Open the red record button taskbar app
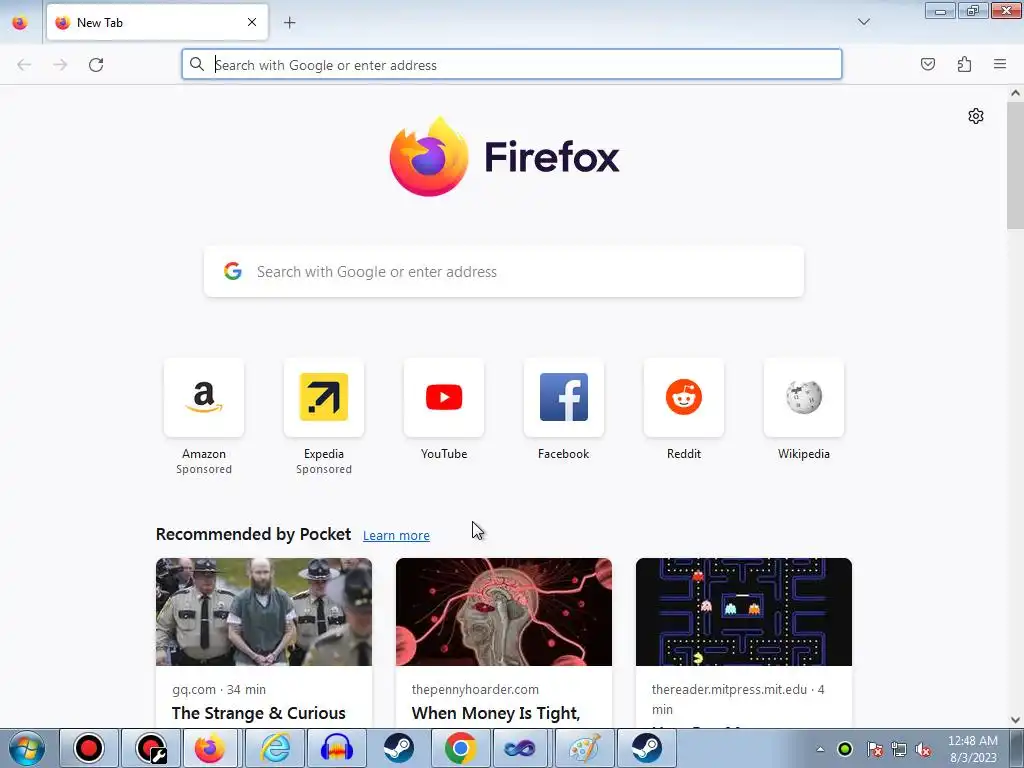This screenshot has height=768, width=1024. click(89, 748)
